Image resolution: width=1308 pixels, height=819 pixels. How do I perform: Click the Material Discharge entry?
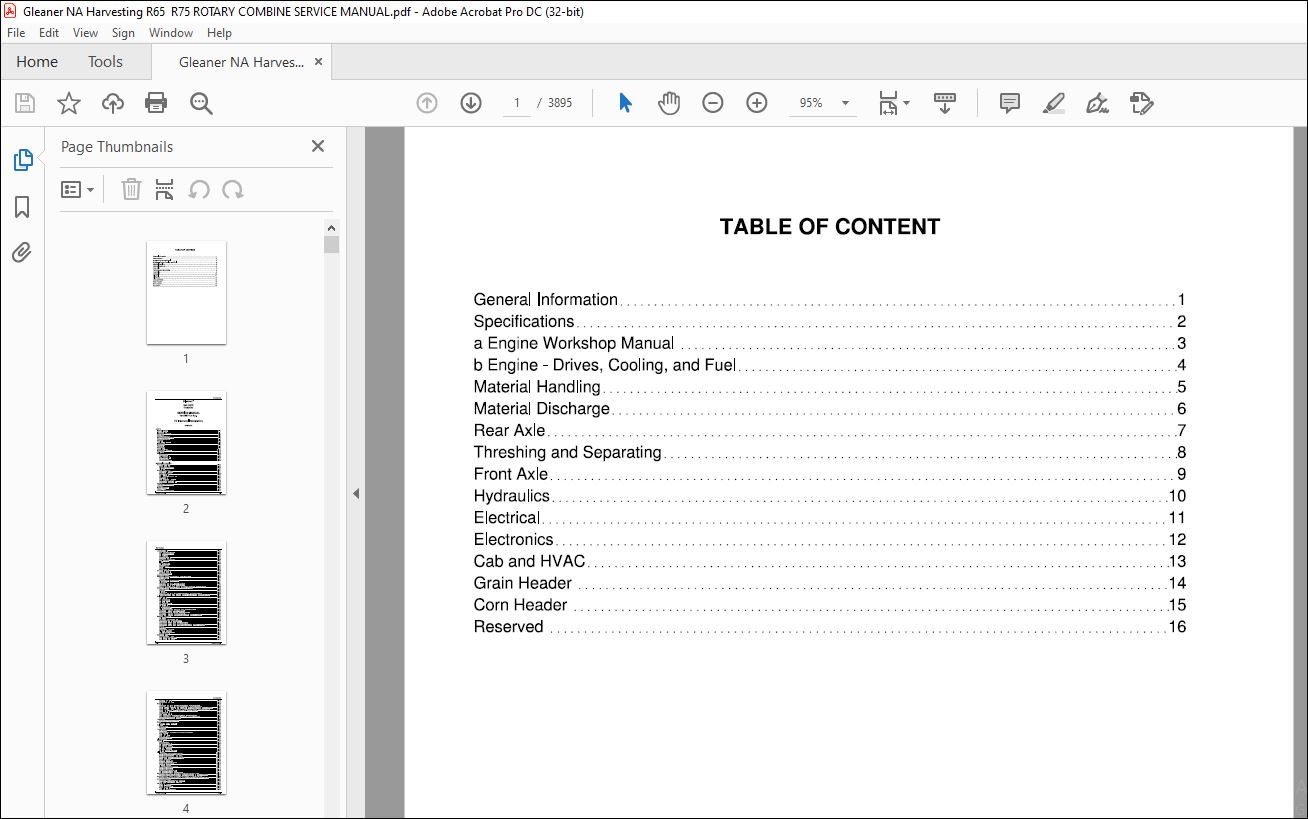542,409
